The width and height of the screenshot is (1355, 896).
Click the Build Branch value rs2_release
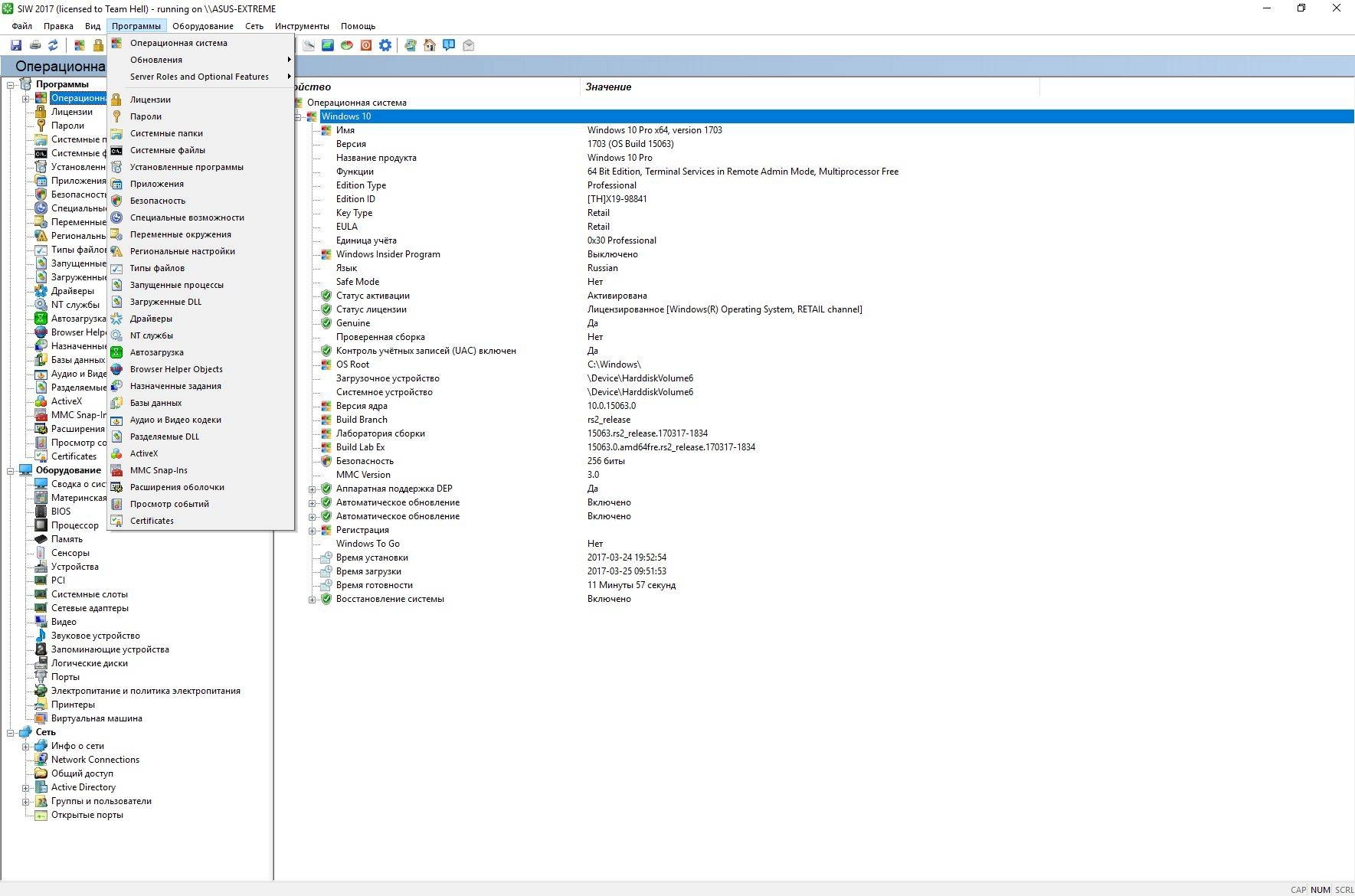pyautogui.click(x=609, y=420)
